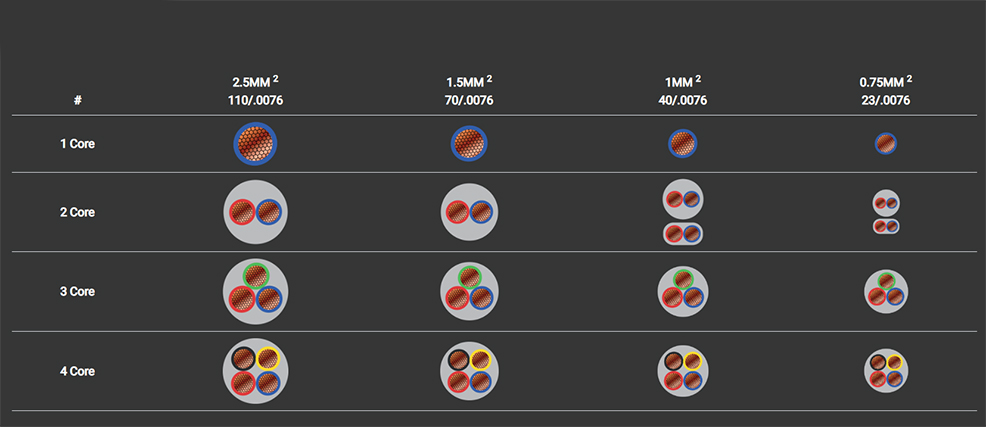Click the 4 Core 1.5MM cable icon

click(469, 371)
